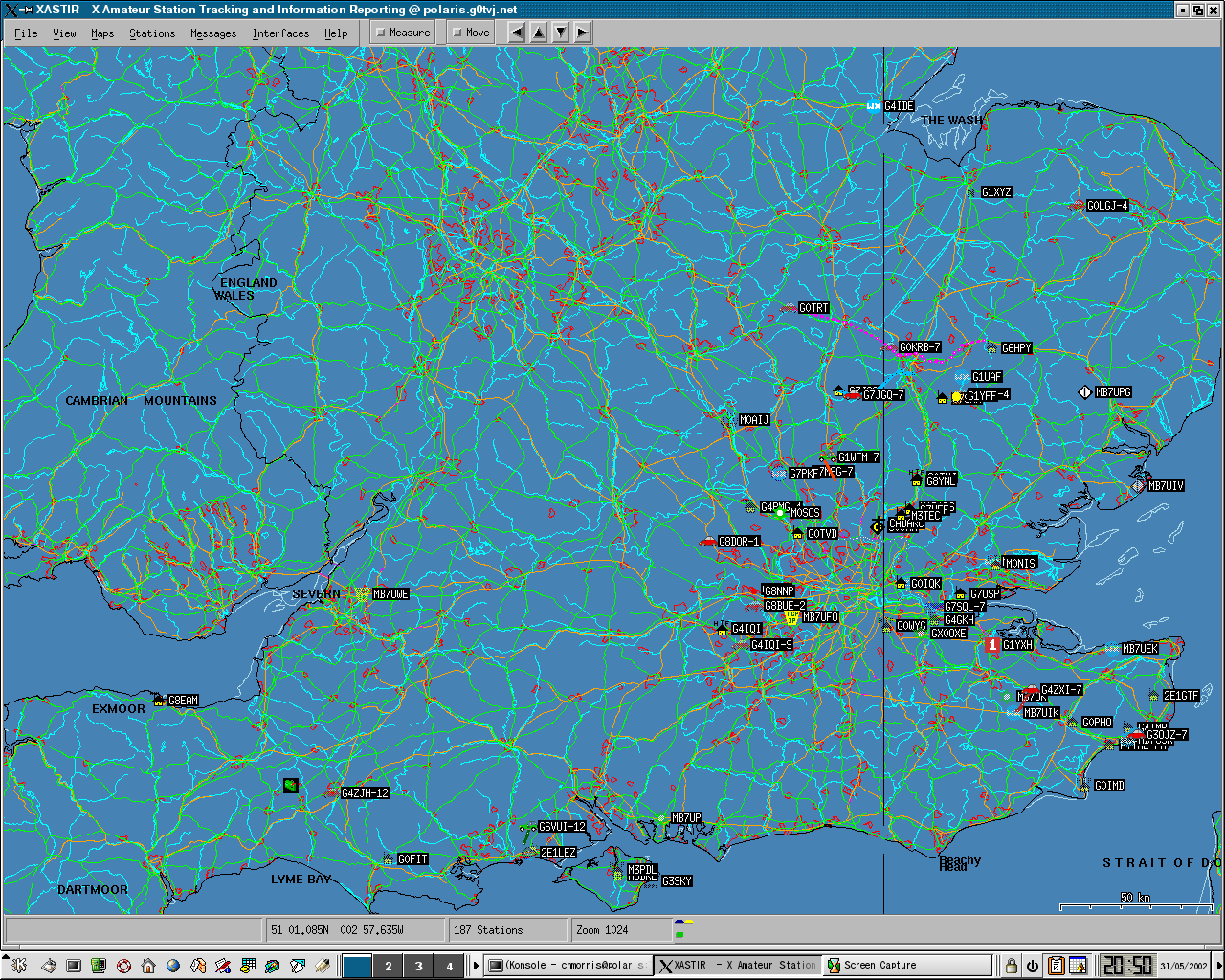Pan the map down with arrow button
1225x980 pixels.
click(x=560, y=33)
